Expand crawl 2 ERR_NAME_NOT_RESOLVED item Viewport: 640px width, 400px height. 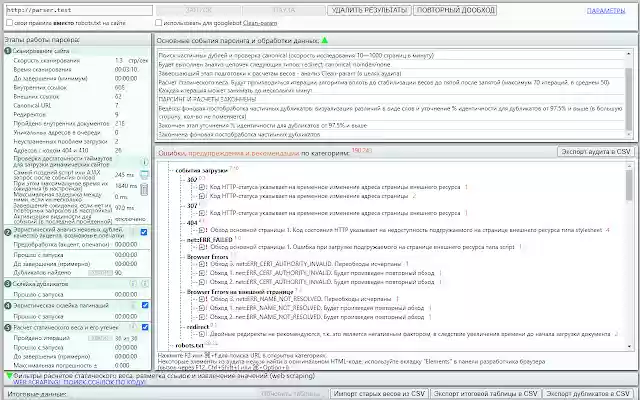202,317
